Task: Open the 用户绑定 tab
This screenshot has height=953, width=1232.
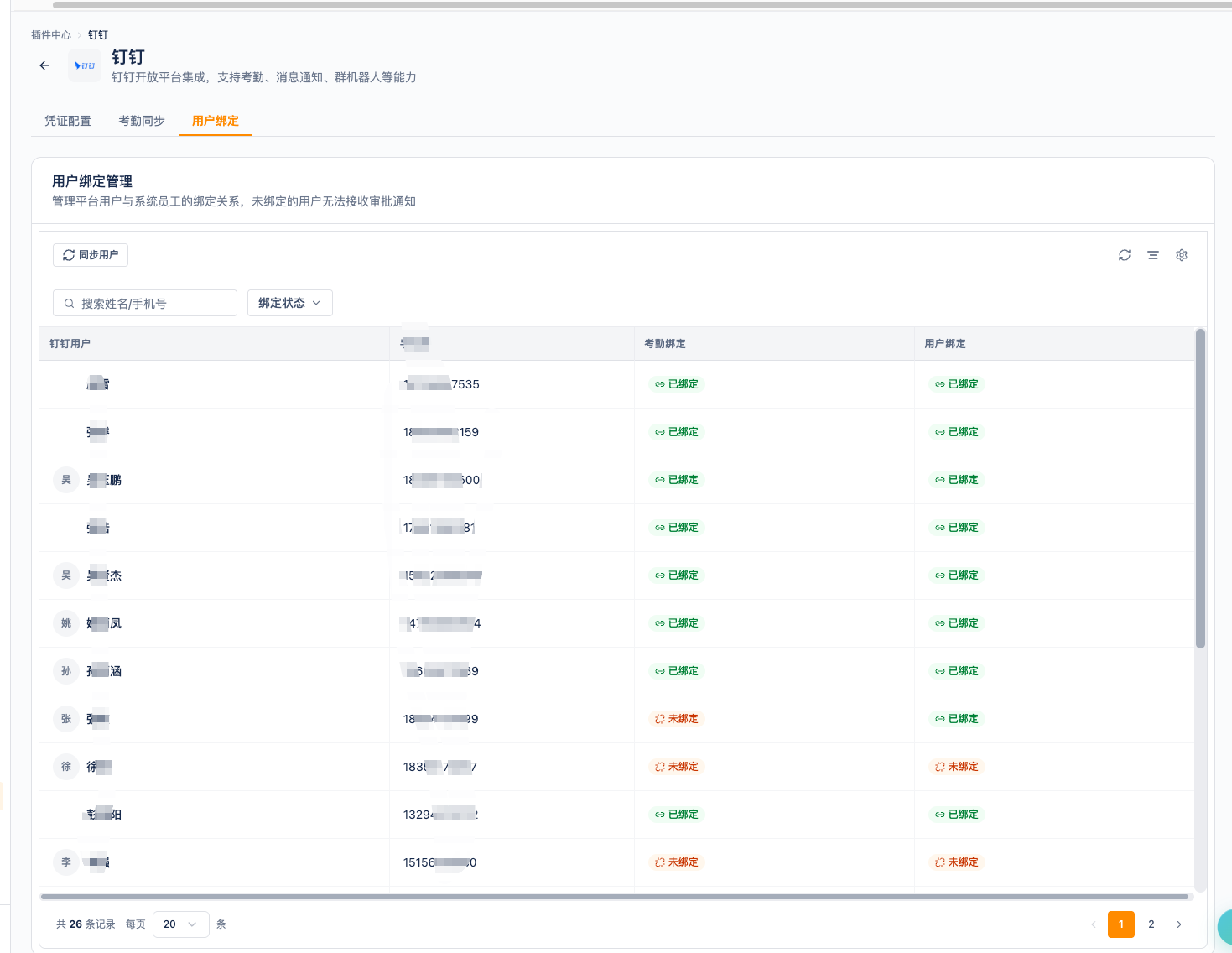Action: coord(216,121)
